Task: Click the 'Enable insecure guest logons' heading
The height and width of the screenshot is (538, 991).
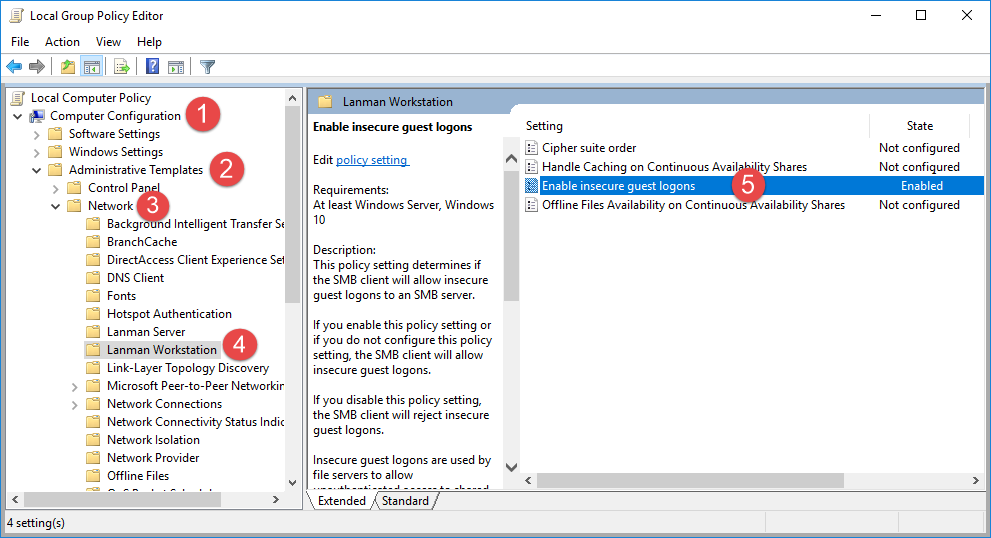Action: (x=392, y=127)
